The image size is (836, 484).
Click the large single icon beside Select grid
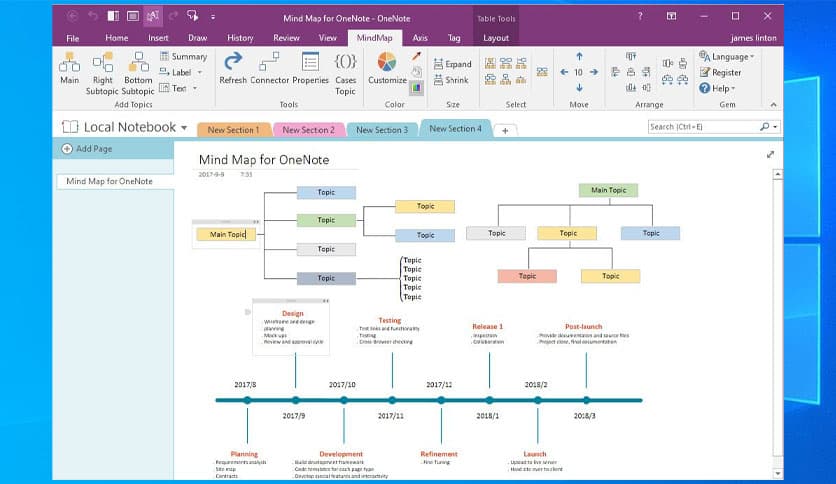pyautogui.click(x=542, y=72)
